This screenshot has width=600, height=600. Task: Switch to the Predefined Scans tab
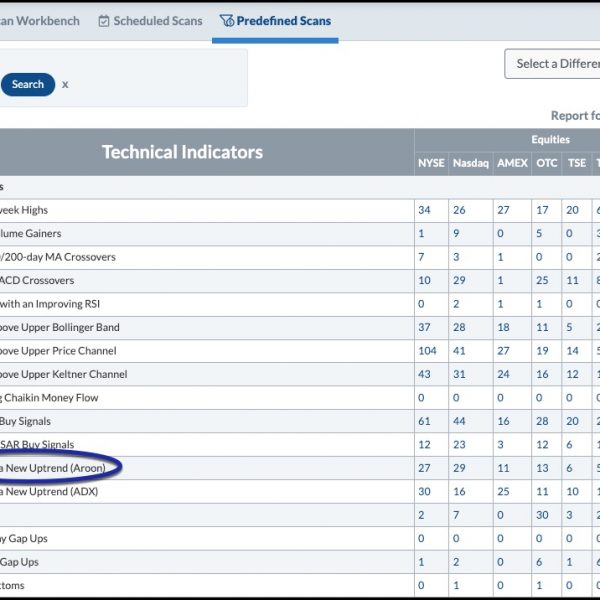click(275, 21)
